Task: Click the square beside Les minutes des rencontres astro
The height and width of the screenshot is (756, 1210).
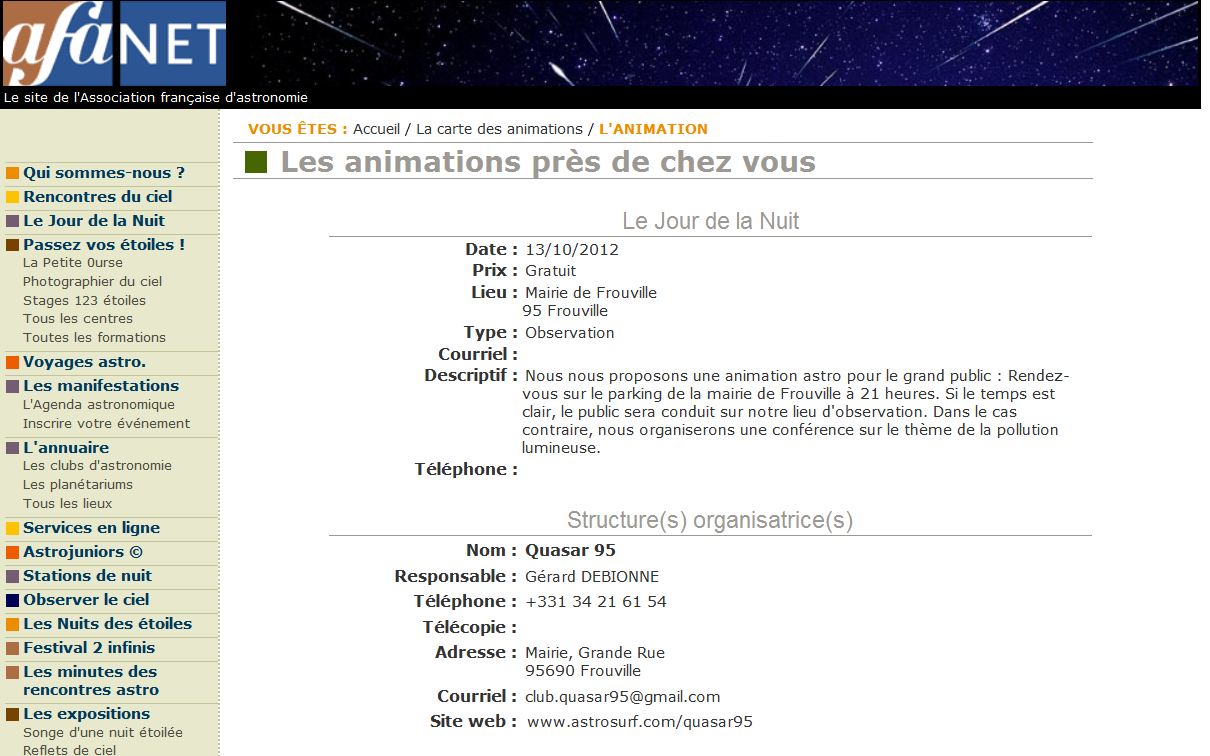Action: (x=13, y=672)
